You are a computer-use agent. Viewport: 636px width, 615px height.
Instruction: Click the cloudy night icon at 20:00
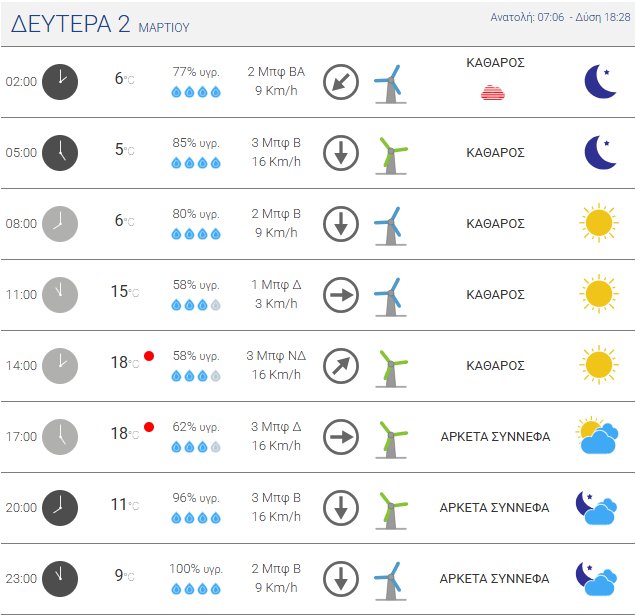click(x=598, y=507)
